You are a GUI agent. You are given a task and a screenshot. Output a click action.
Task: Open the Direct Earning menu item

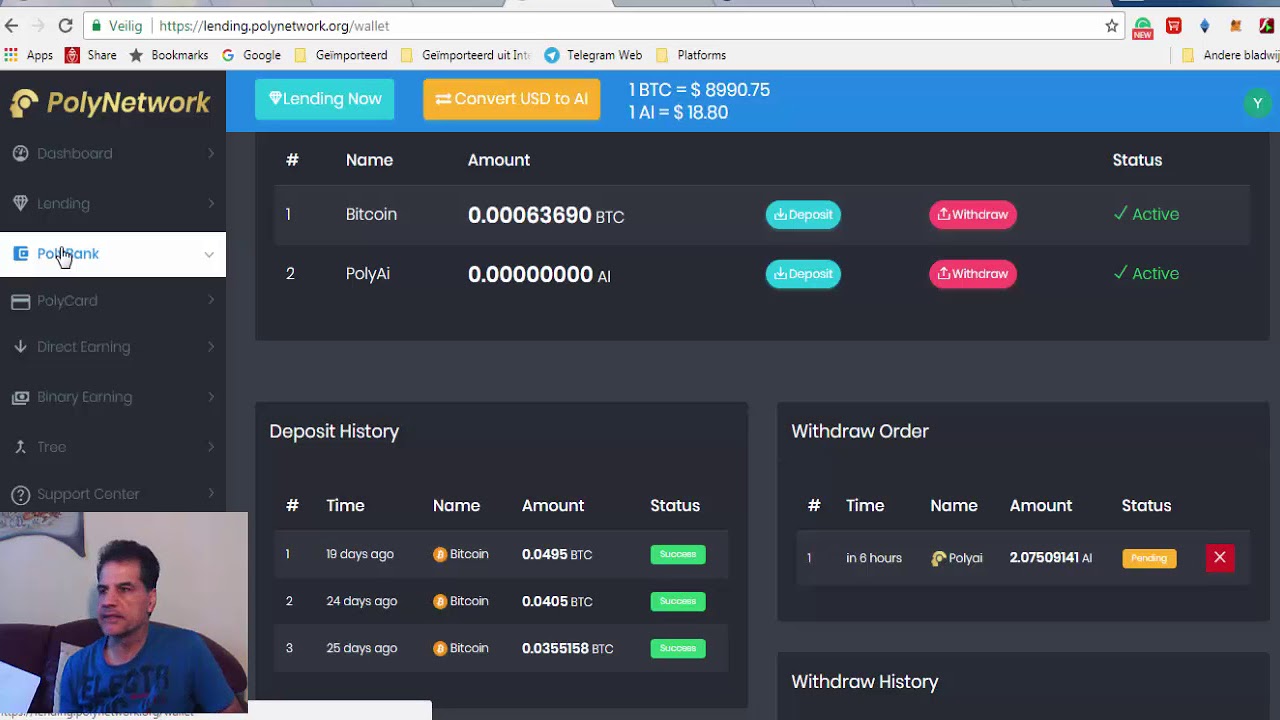[x=113, y=347]
